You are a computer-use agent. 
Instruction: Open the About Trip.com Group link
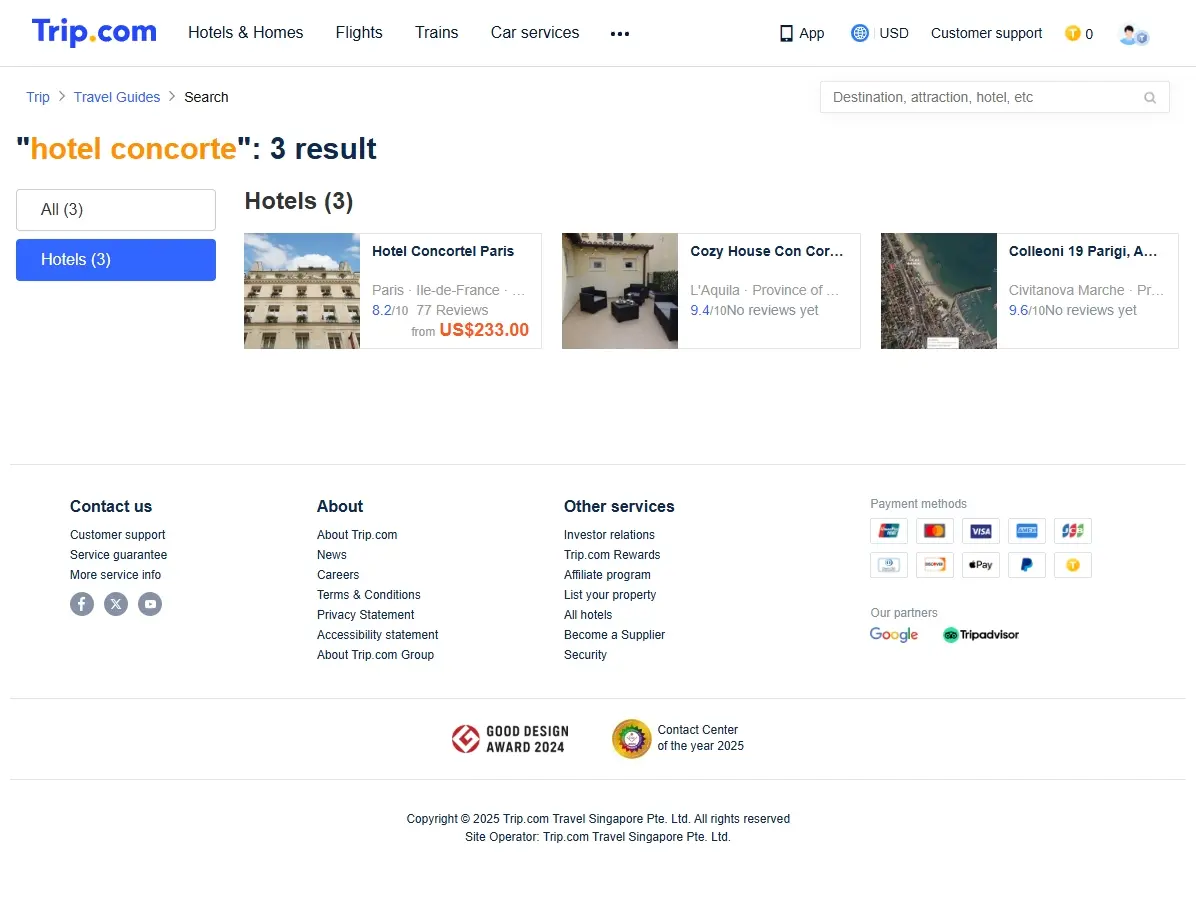tap(375, 655)
